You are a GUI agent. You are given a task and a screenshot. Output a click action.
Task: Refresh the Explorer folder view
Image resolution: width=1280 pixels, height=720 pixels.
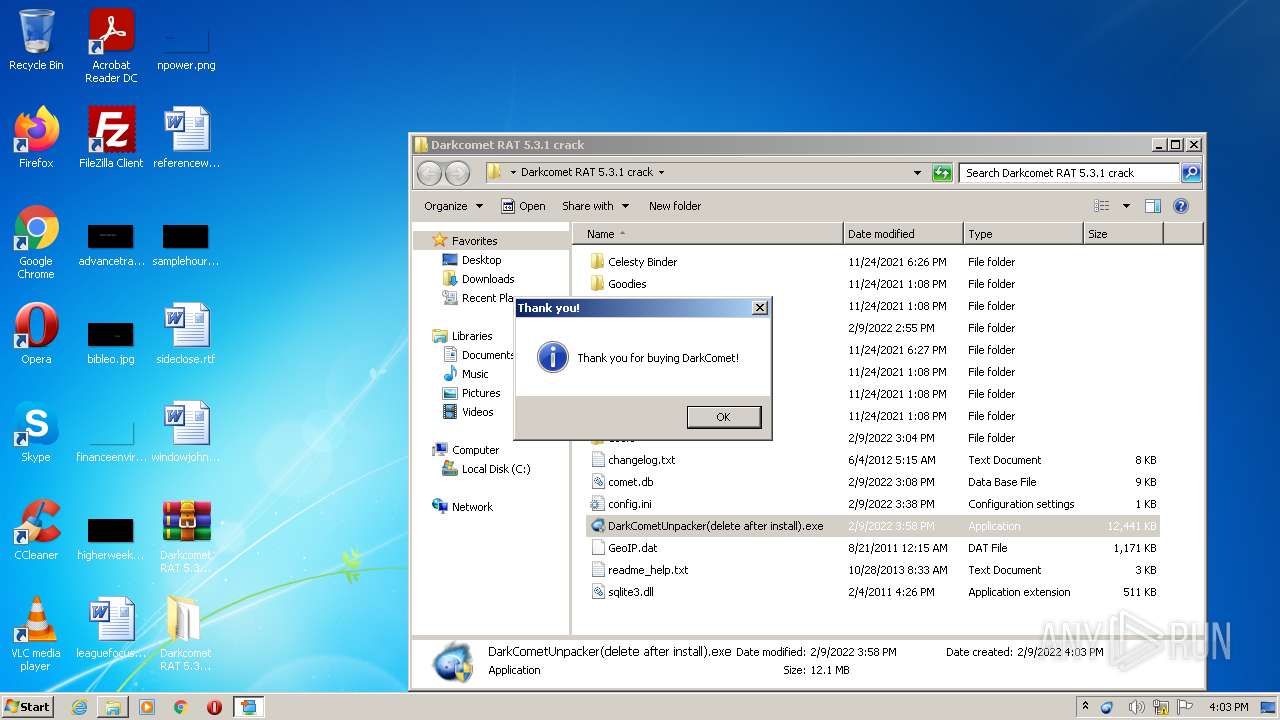(942, 173)
